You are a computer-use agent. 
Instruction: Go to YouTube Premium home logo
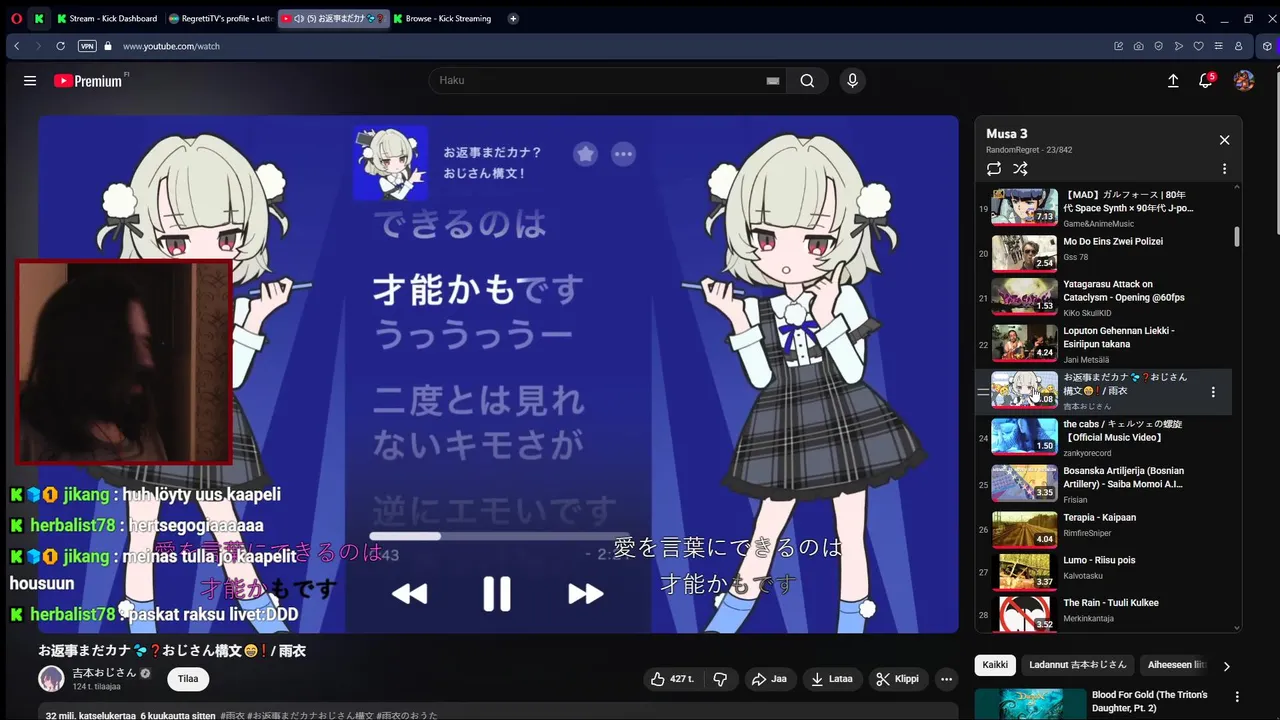click(x=89, y=81)
